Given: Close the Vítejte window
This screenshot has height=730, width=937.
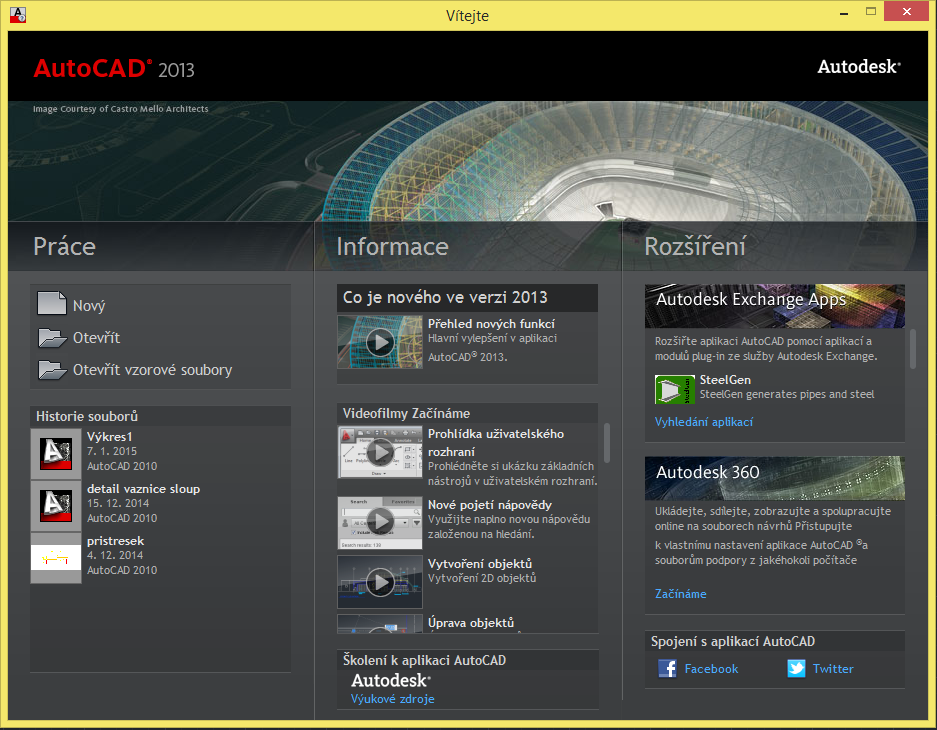Looking at the screenshot, I should pyautogui.click(x=907, y=12).
